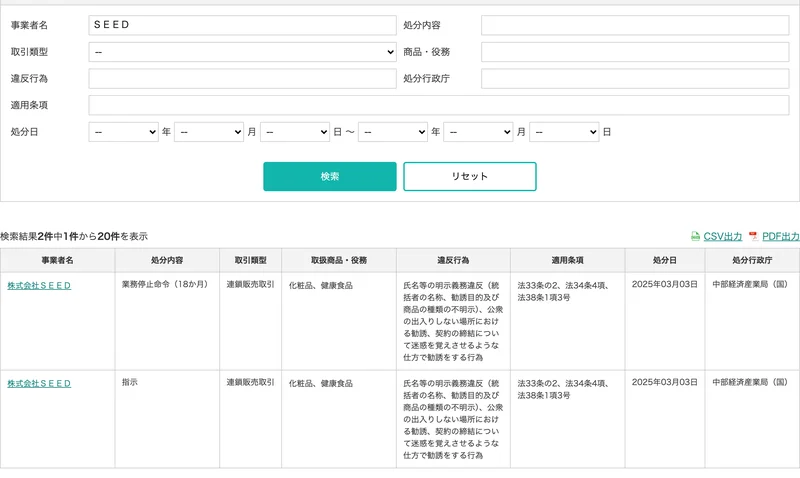Click the PDF出力 link

coord(781,236)
